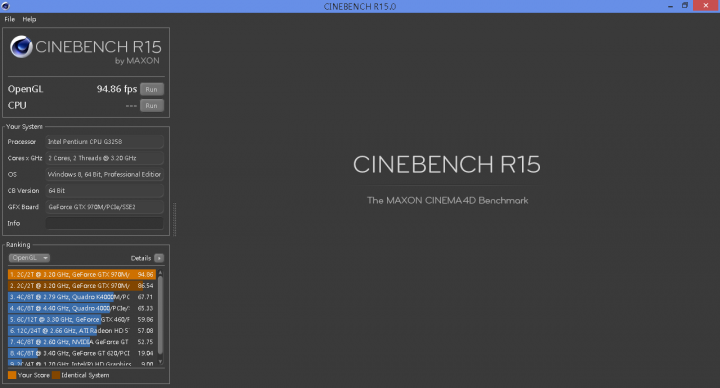The image size is (720, 388).
Task: Restore down the Cinebench window
Action: point(685,6)
